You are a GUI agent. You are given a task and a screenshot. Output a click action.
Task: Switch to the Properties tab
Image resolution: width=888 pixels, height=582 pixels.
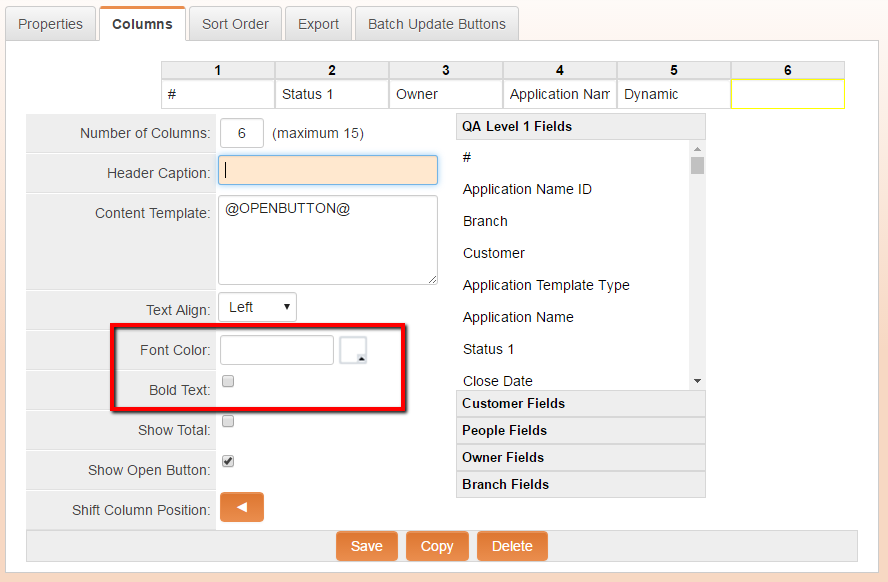[50, 24]
